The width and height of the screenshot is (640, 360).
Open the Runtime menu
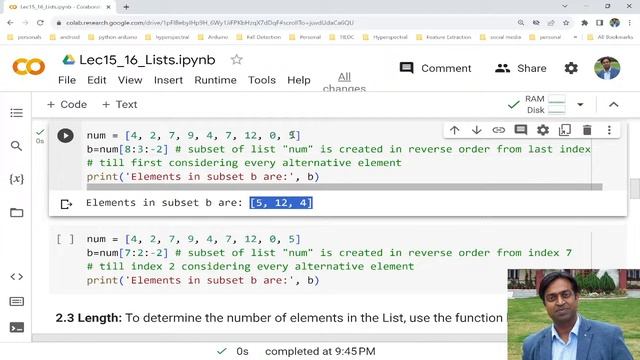pos(215,80)
